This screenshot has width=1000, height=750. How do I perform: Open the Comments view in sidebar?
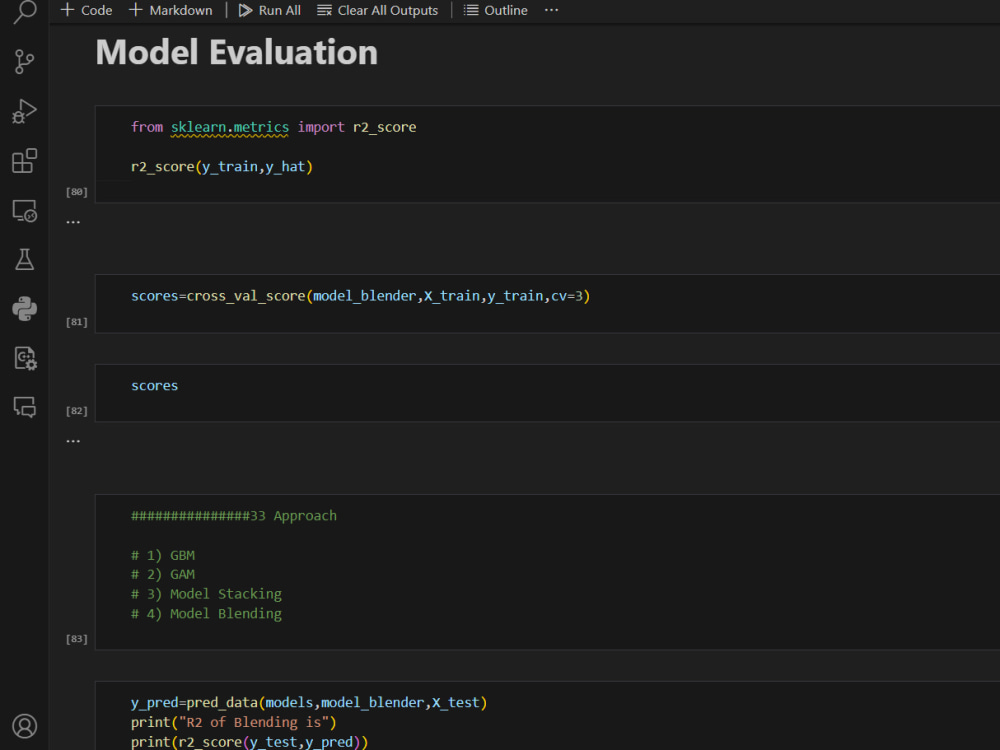24,407
